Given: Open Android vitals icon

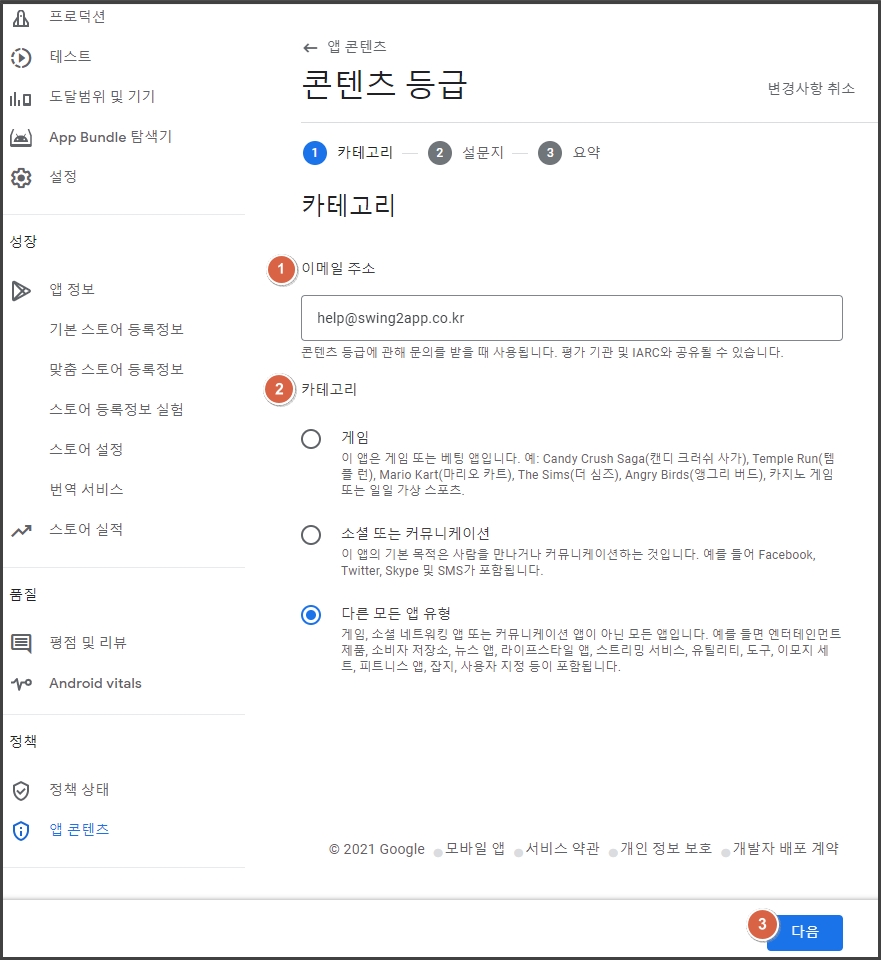Looking at the screenshot, I should [x=21, y=684].
